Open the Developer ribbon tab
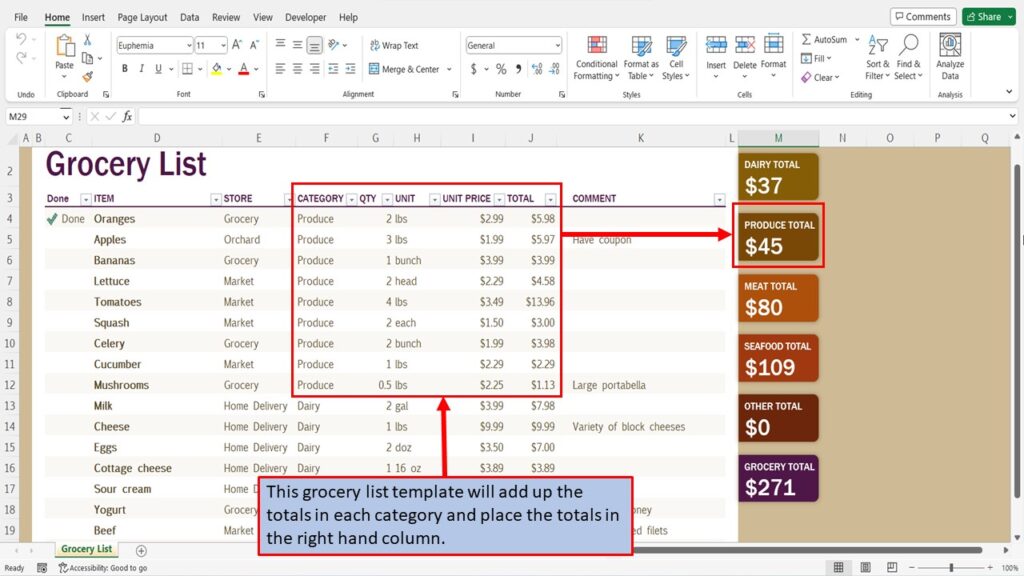The height and width of the screenshot is (576, 1024). 305,17
